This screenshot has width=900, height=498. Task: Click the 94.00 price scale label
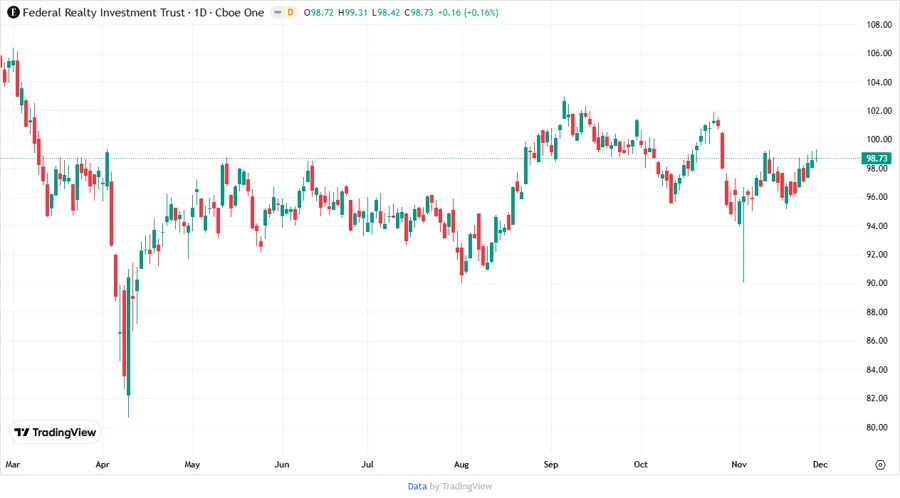click(879, 226)
